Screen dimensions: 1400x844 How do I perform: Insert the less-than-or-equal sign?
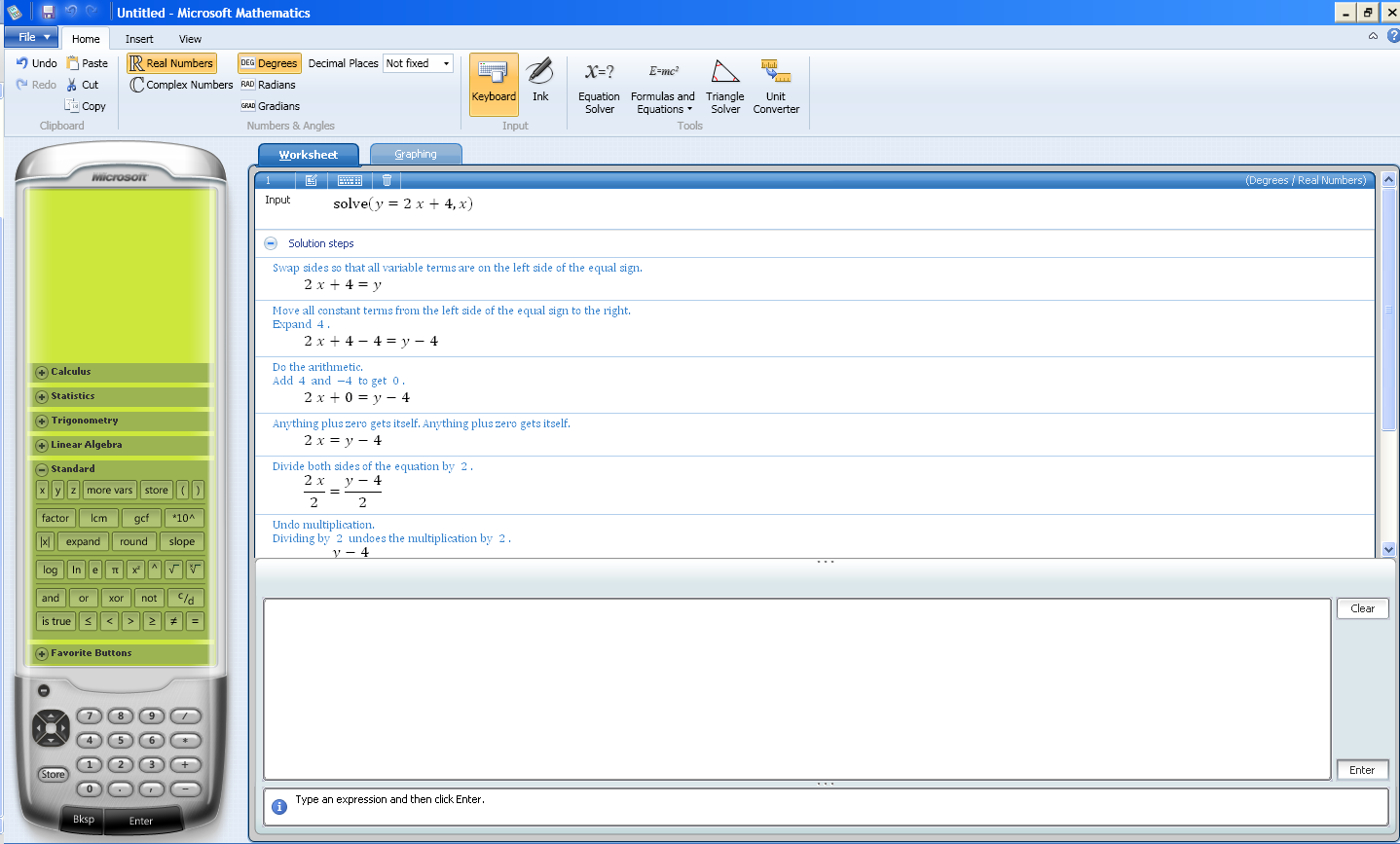point(88,621)
